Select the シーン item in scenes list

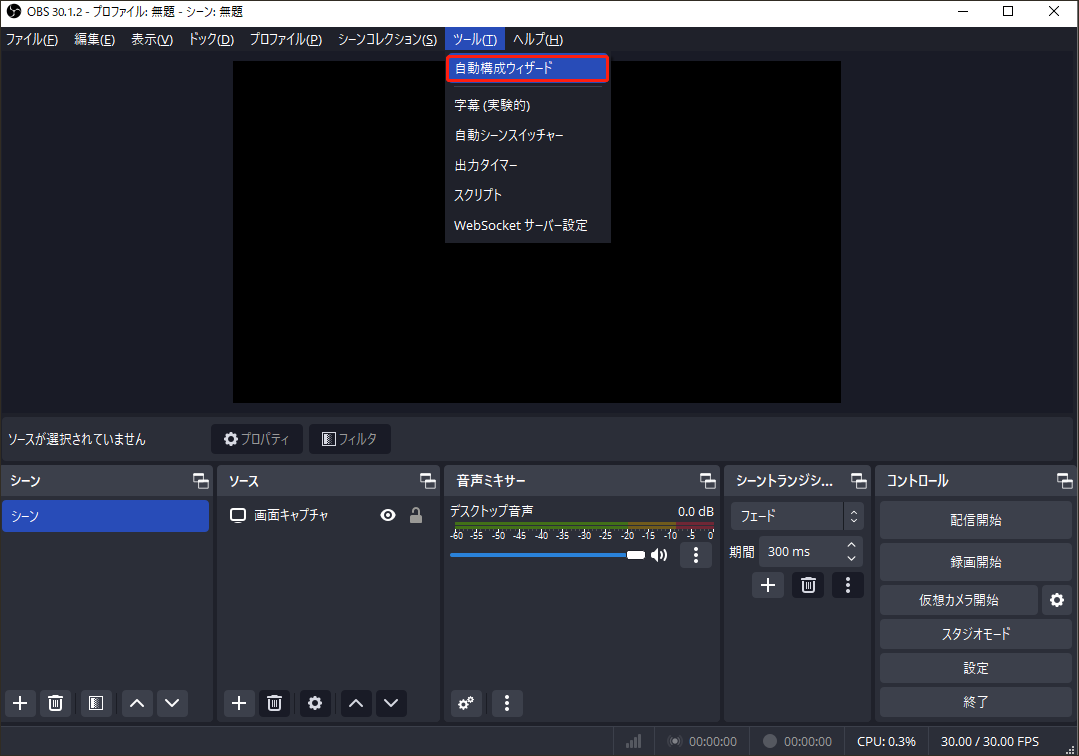pyautogui.click(x=105, y=516)
